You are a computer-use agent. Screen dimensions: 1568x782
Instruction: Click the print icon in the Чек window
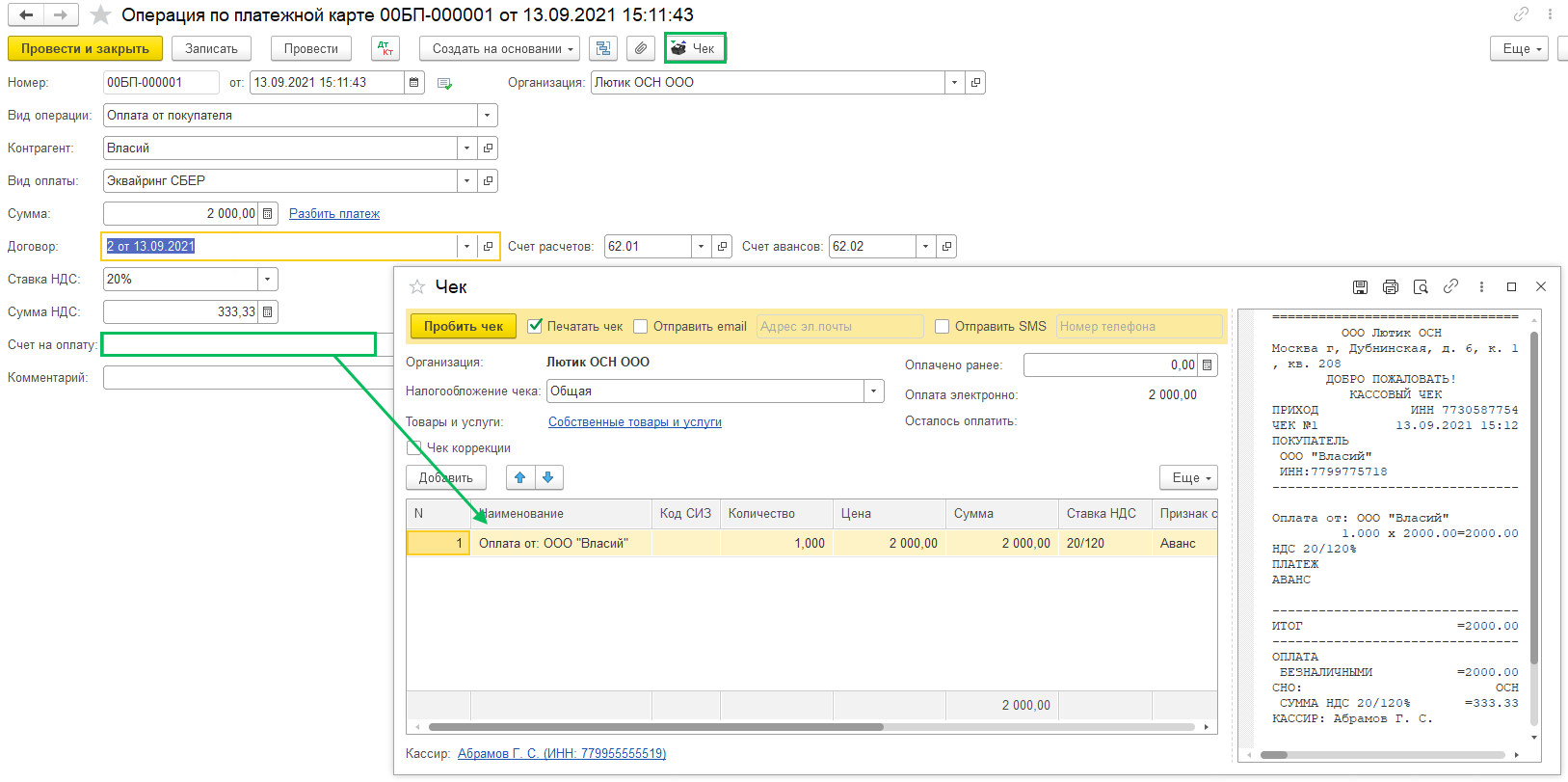pyautogui.click(x=1390, y=287)
